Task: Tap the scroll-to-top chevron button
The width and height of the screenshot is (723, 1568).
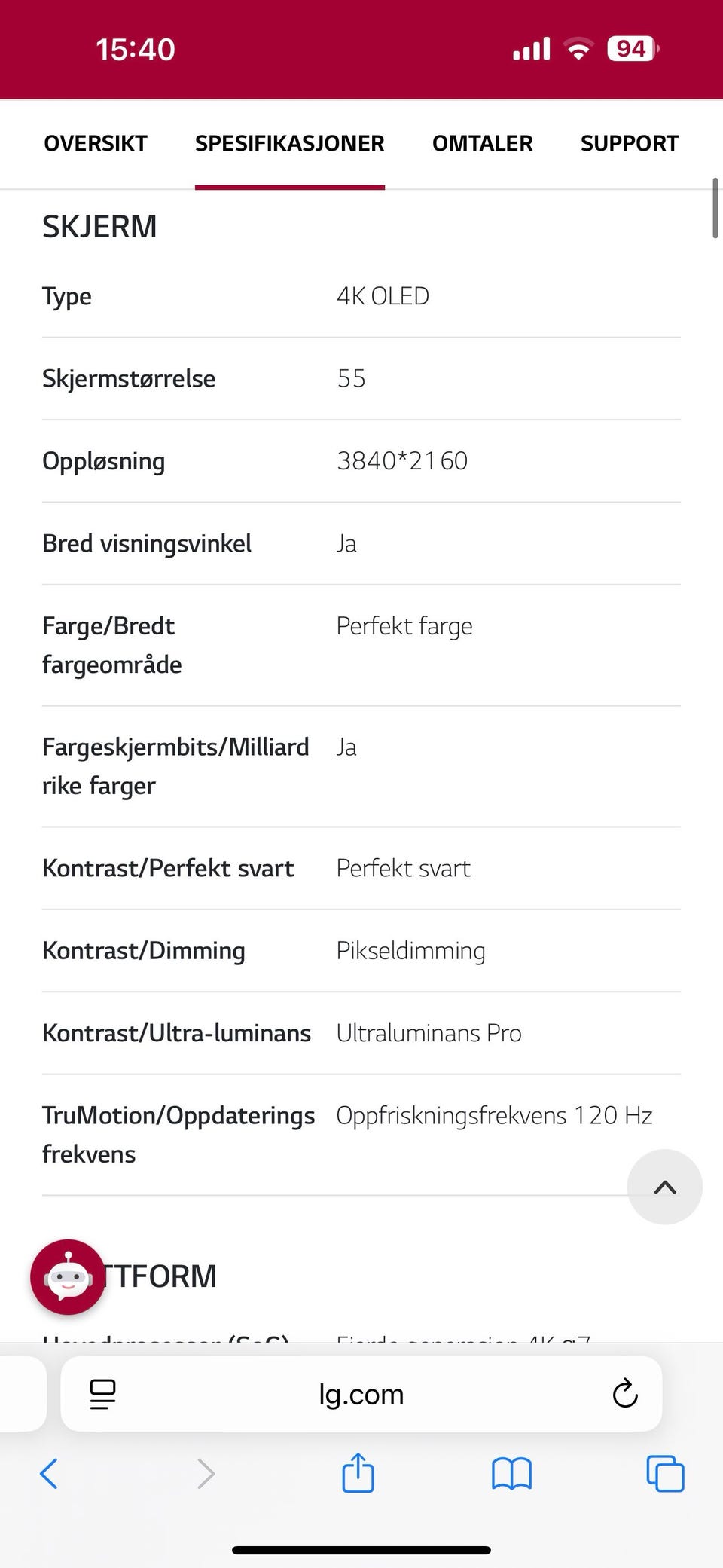Action: pyautogui.click(x=665, y=1187)
